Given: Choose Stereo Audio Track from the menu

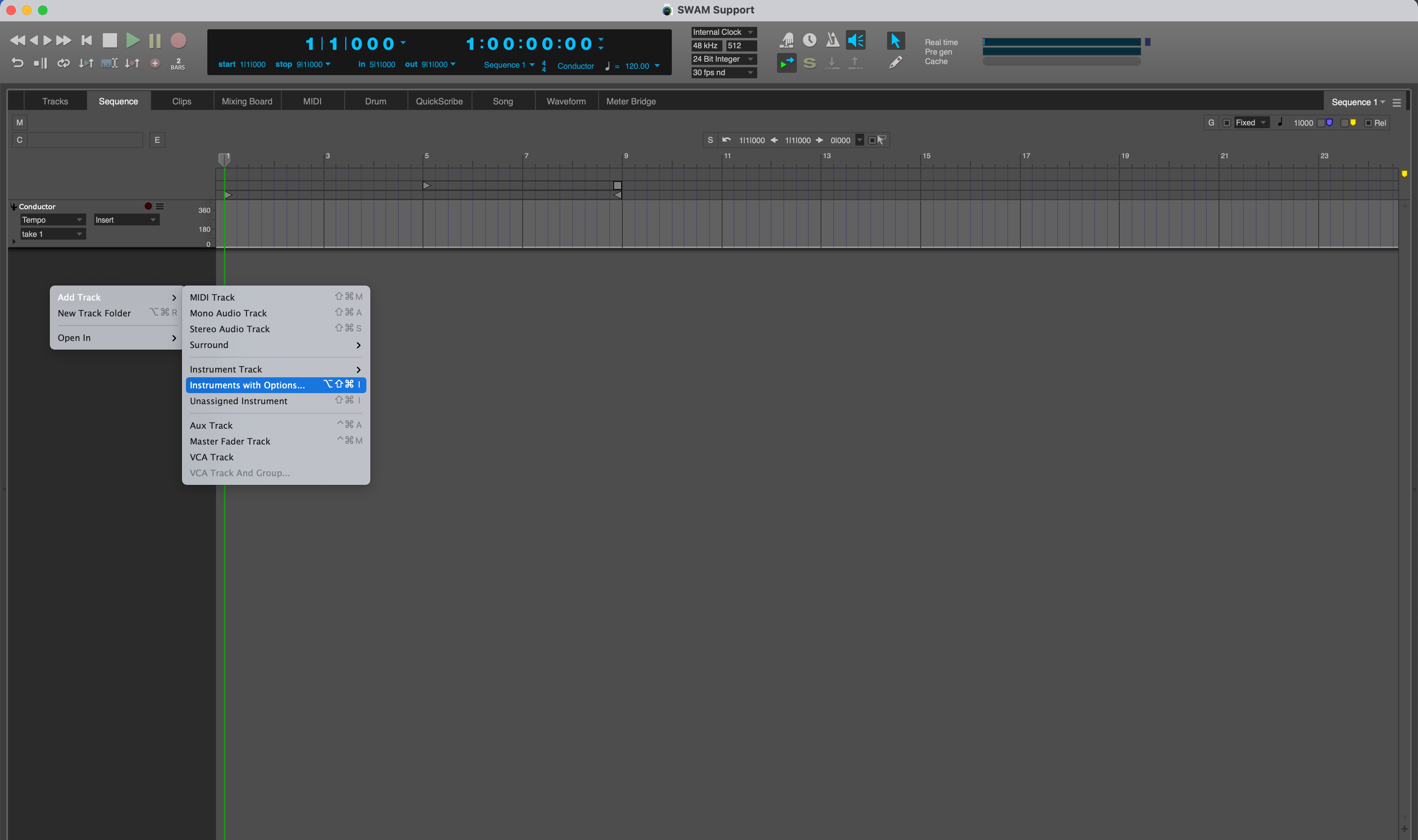Looking at the screenshot, I should (x=276, y=329).
